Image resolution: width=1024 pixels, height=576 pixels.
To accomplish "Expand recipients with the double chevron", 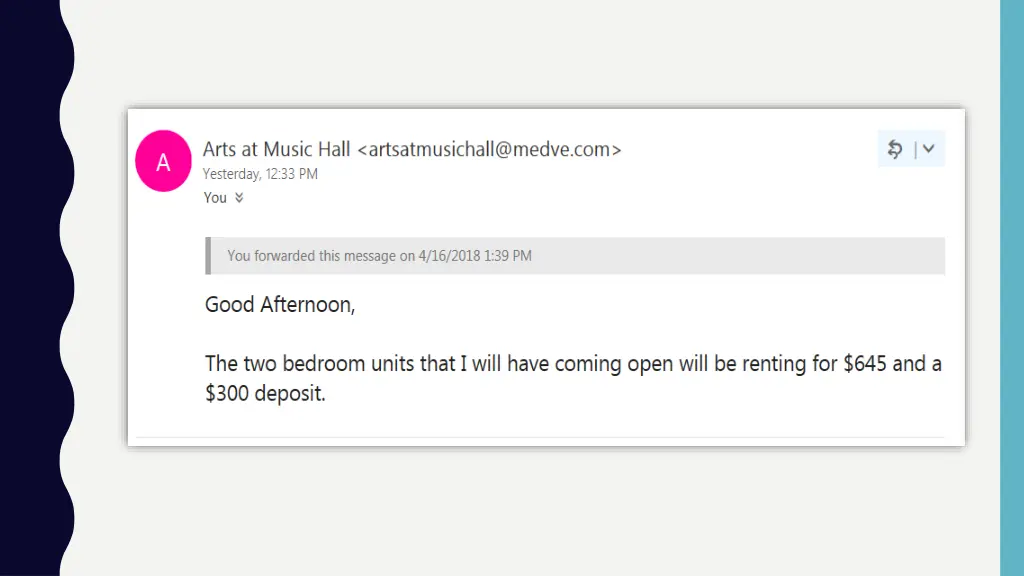I will (x=239, y=198).
